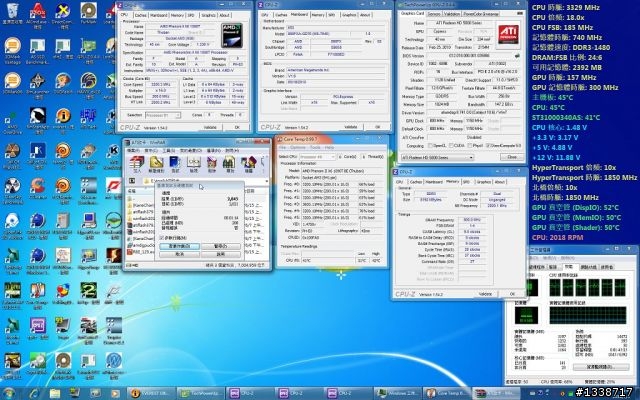Click the AMD Phenom II logo in CPU-Z

click(x=231, y=35)
